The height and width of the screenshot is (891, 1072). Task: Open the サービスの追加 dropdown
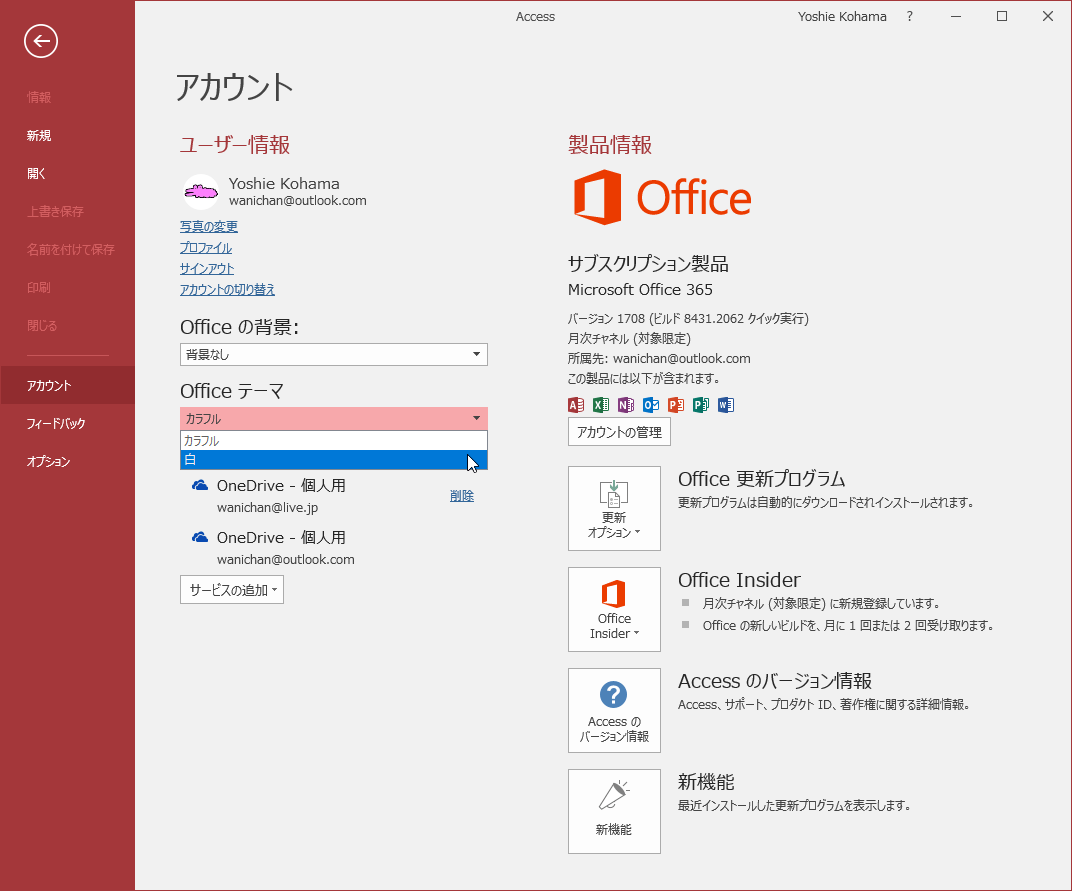[x=232, y=589]
